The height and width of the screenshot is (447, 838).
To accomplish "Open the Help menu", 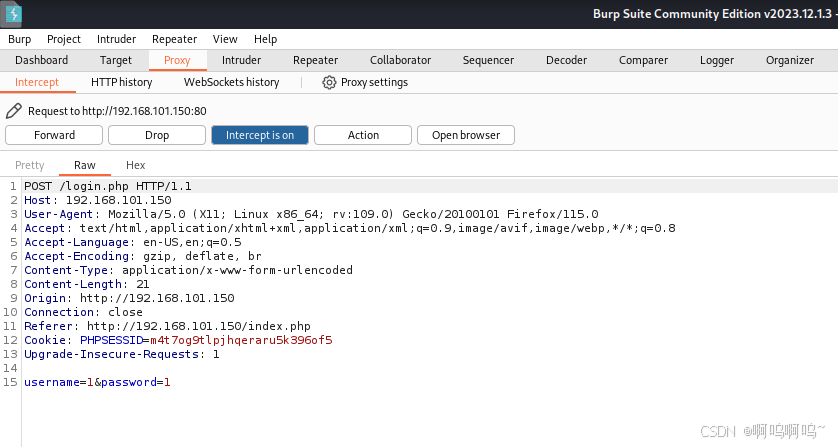I will click(x=266, y=39).
